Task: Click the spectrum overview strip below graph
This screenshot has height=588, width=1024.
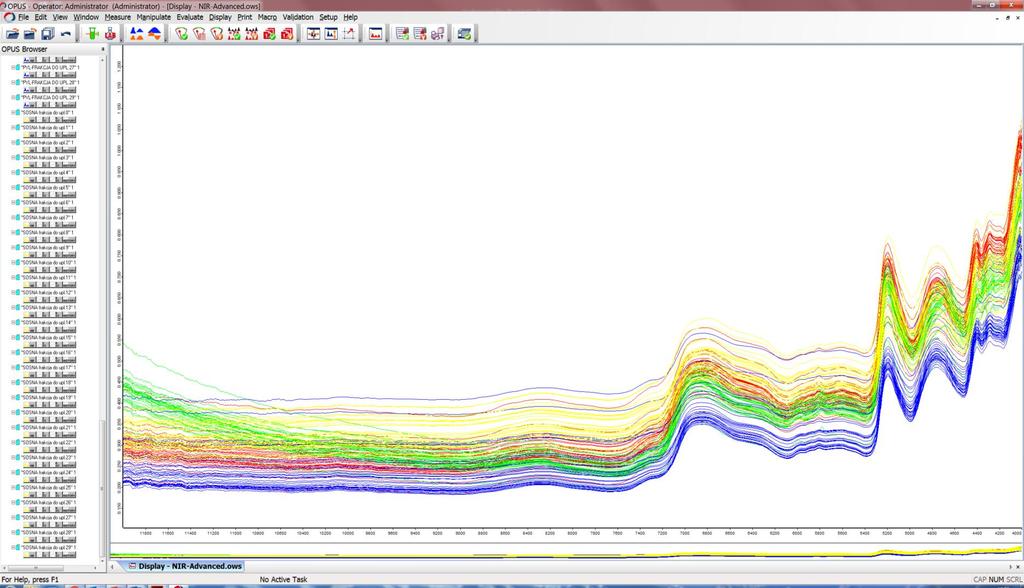Action: point(566,552)
